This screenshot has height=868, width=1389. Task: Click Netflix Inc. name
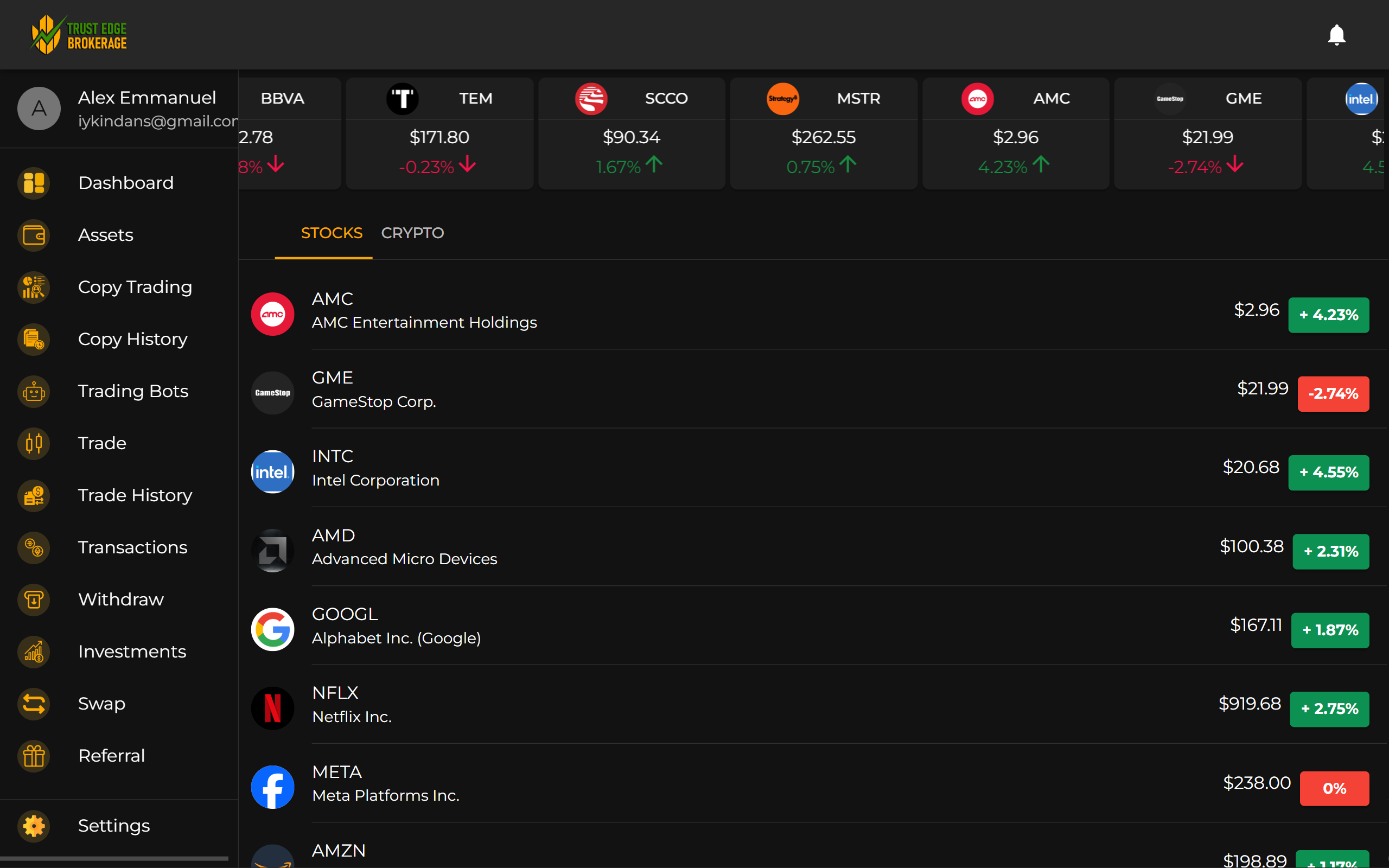click(351, 717)
